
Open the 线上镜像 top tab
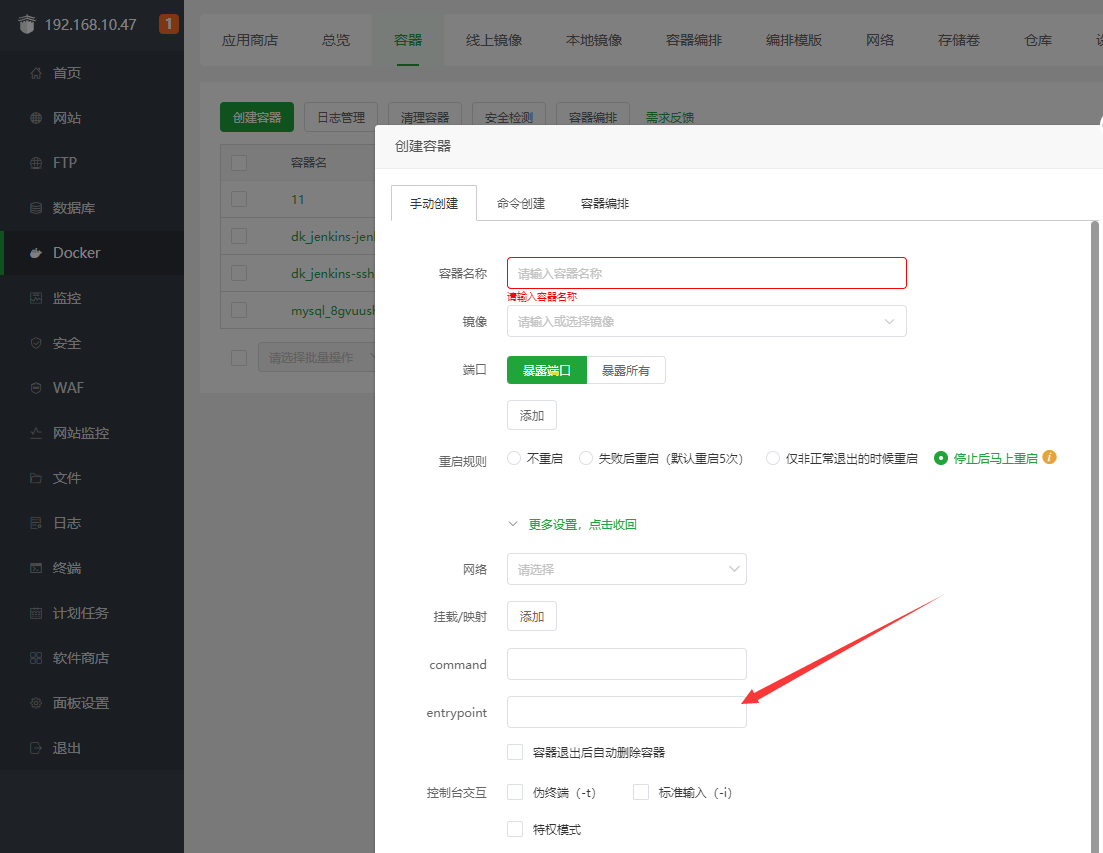coord(494,41)
